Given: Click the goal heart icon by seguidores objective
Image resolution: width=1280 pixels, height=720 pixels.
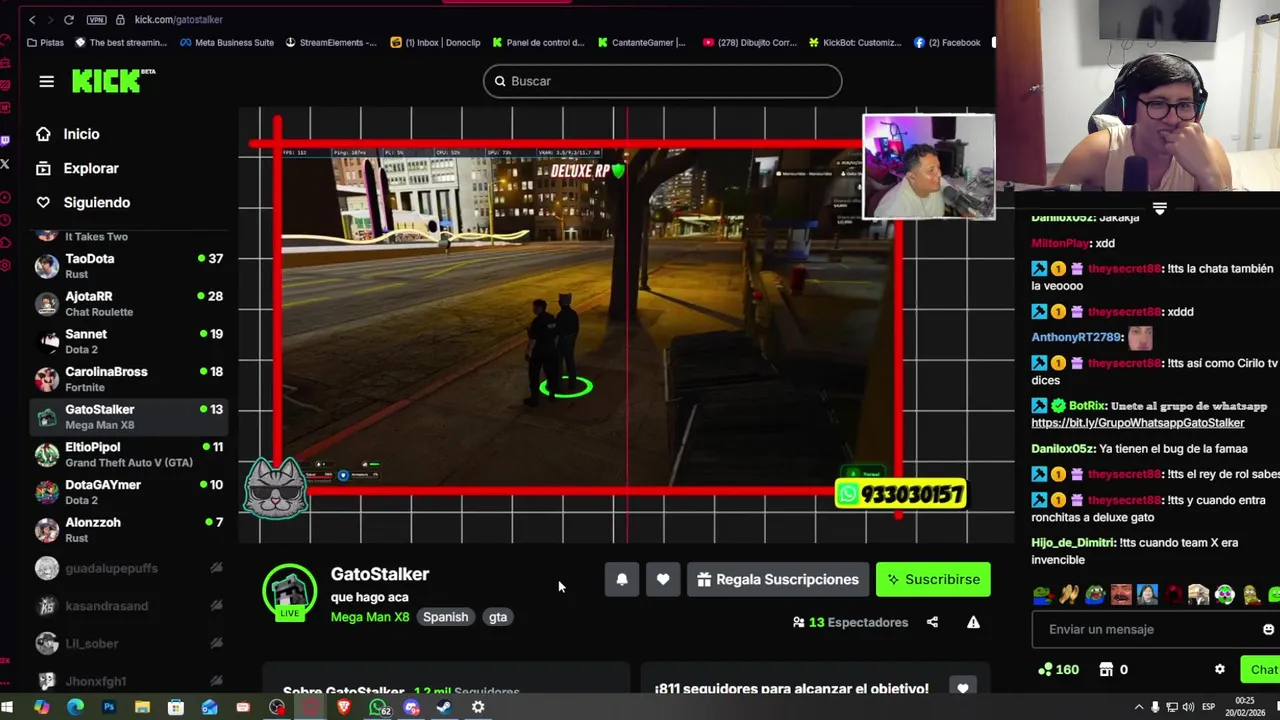Looking at the screenshot, I should tap(963, 688).
